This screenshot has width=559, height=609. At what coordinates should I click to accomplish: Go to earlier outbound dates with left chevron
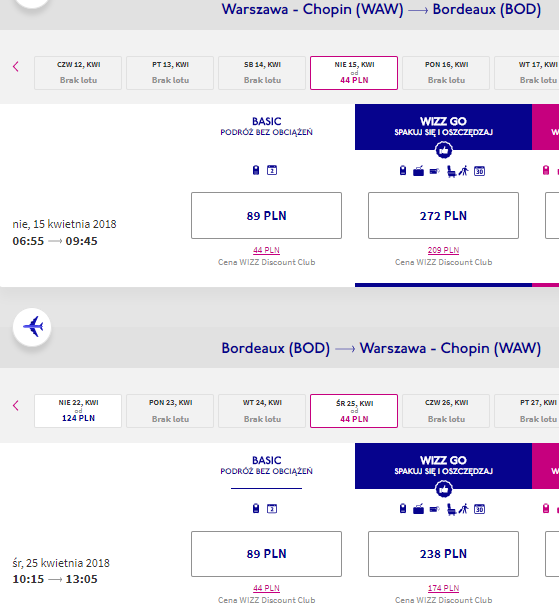click(16, 66)
